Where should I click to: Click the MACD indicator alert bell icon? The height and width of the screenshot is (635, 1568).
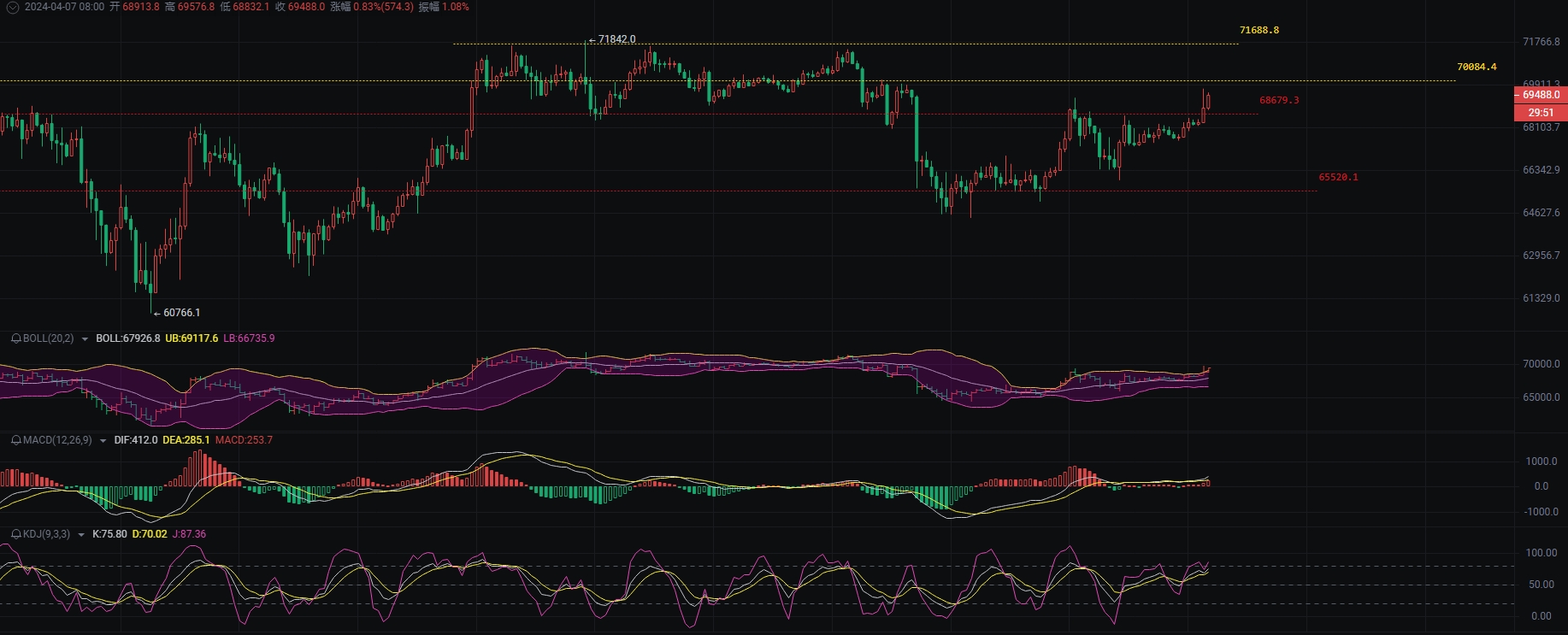15,440
